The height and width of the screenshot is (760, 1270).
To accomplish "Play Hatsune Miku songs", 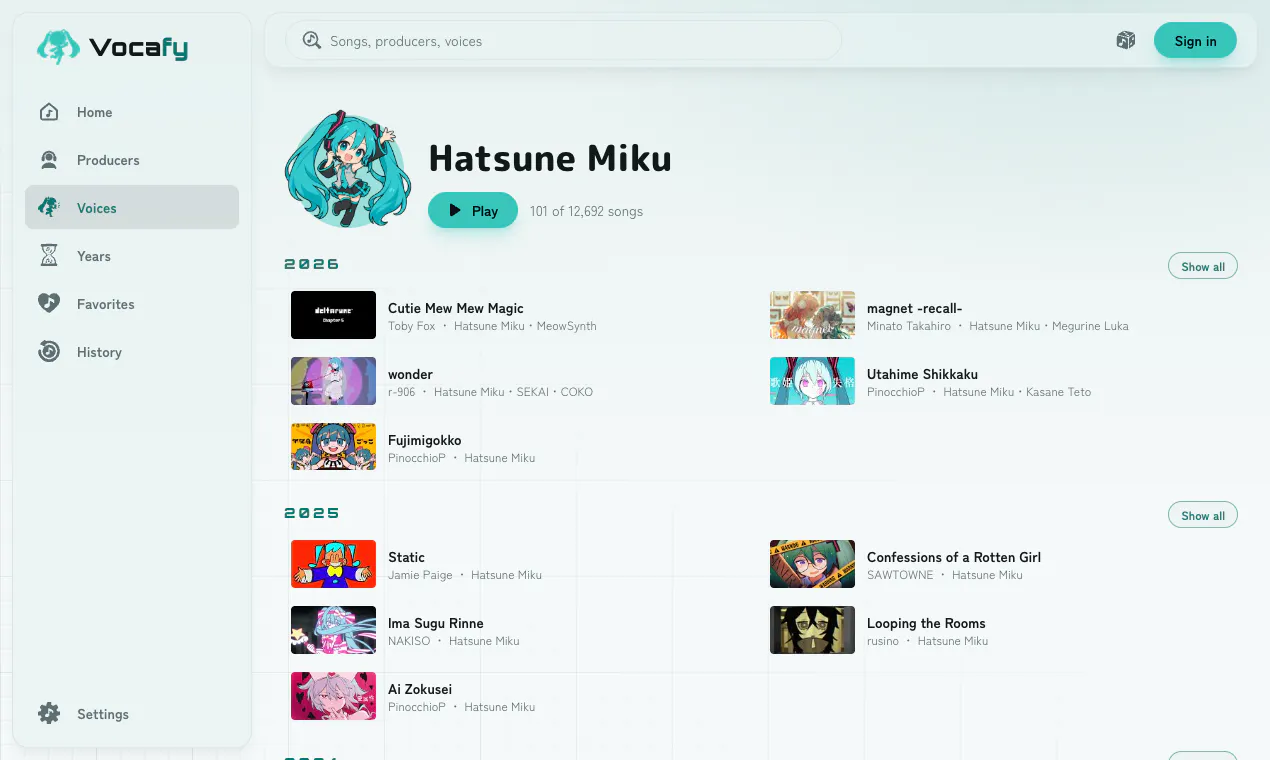I will tap(473, 211).
